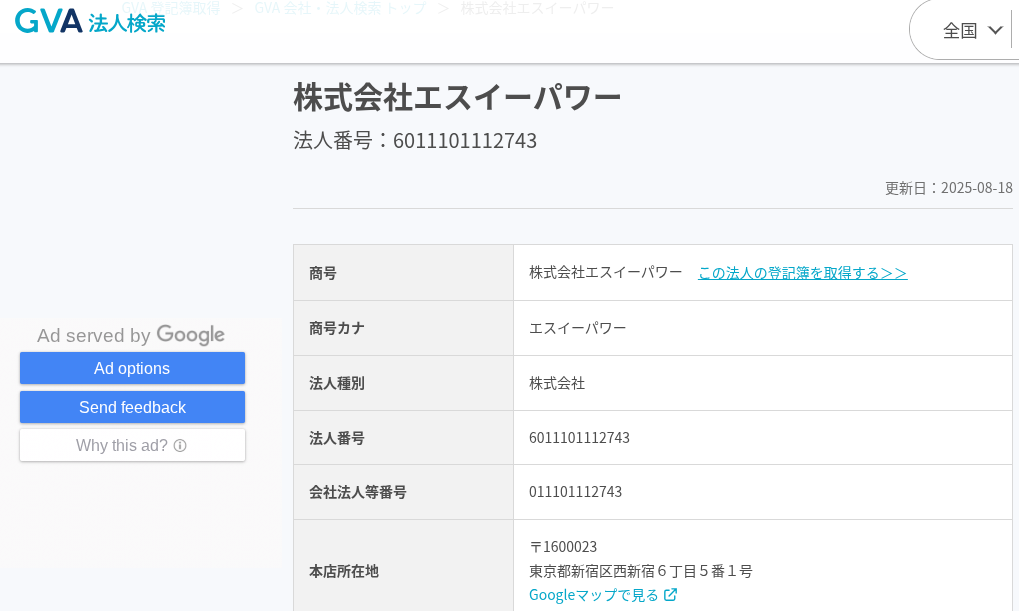This screenshot has height=611, width=1019.
Task: Select the 法人種別 row label
Action: (337, 383)
